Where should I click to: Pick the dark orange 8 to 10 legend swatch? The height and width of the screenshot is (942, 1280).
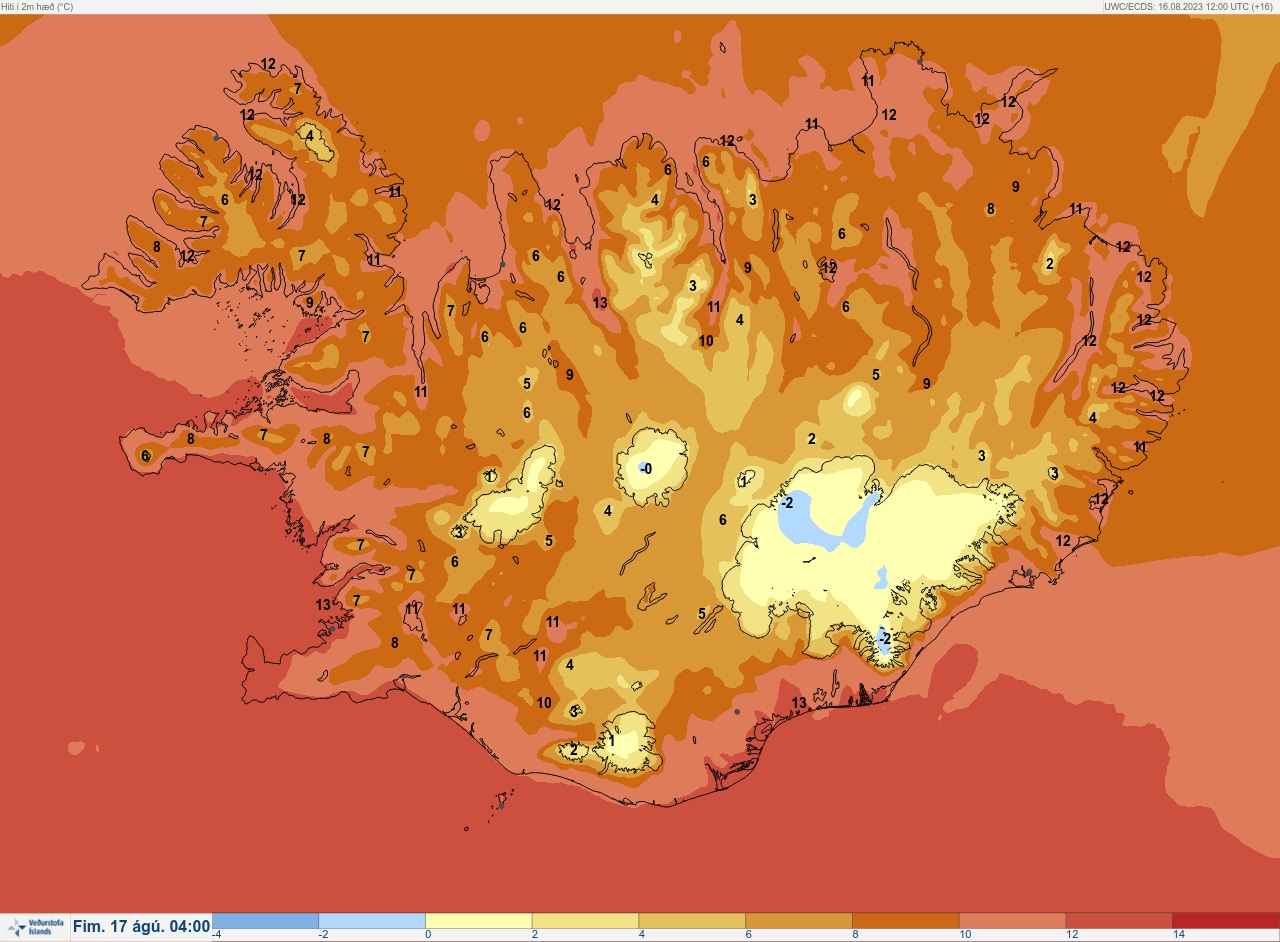(905, 921)
